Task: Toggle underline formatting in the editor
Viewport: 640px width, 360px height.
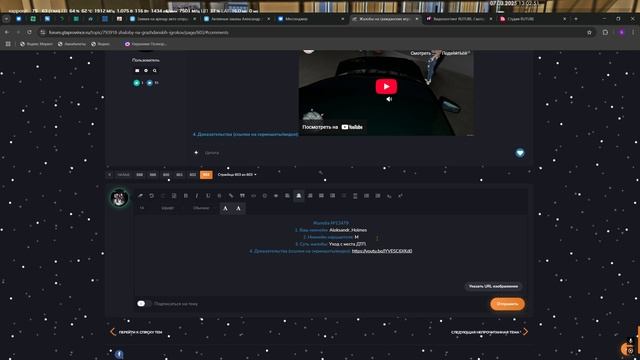Action: 208,196
